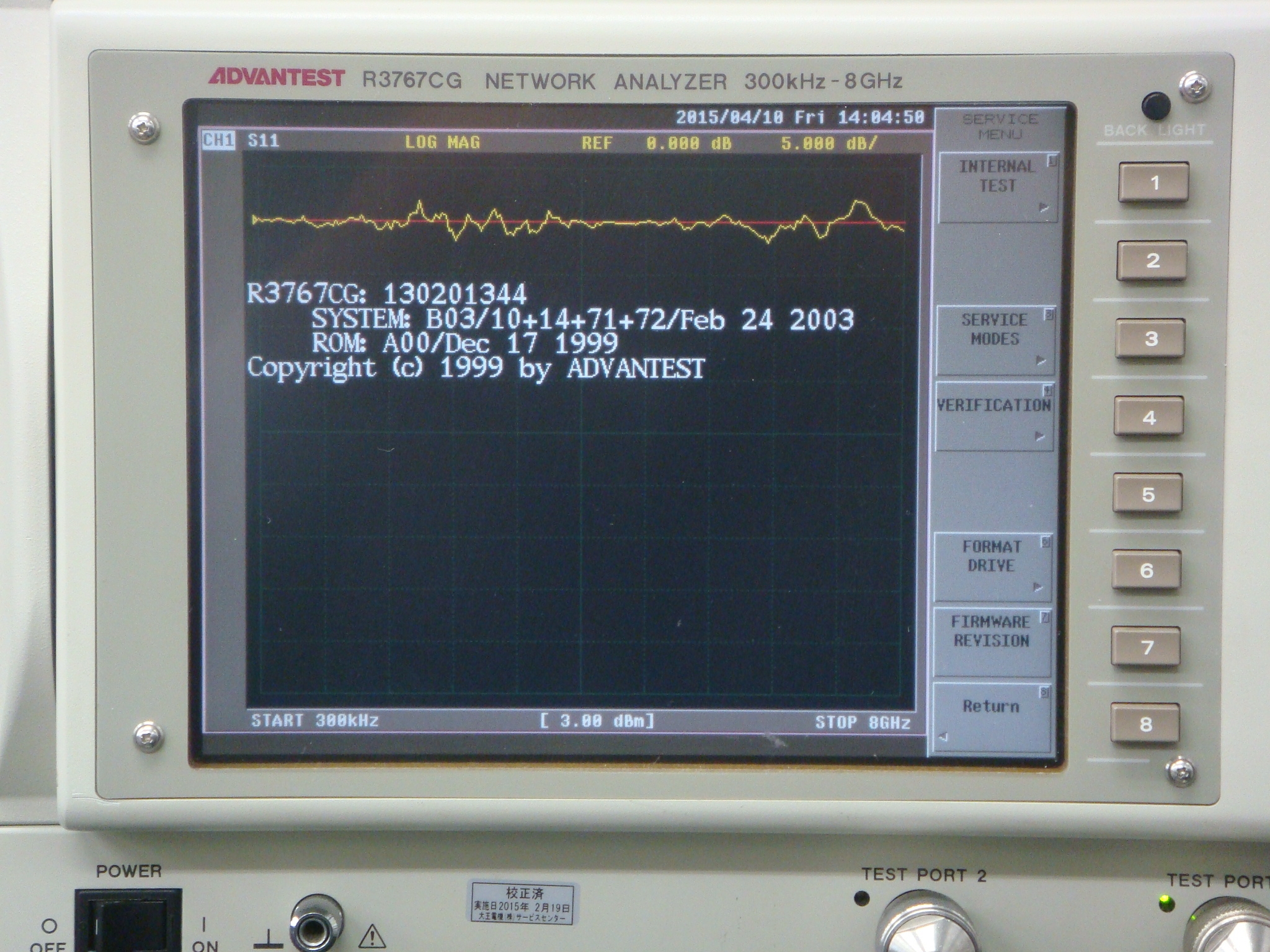Click the S11 measurement label

(x=263, y=141)
